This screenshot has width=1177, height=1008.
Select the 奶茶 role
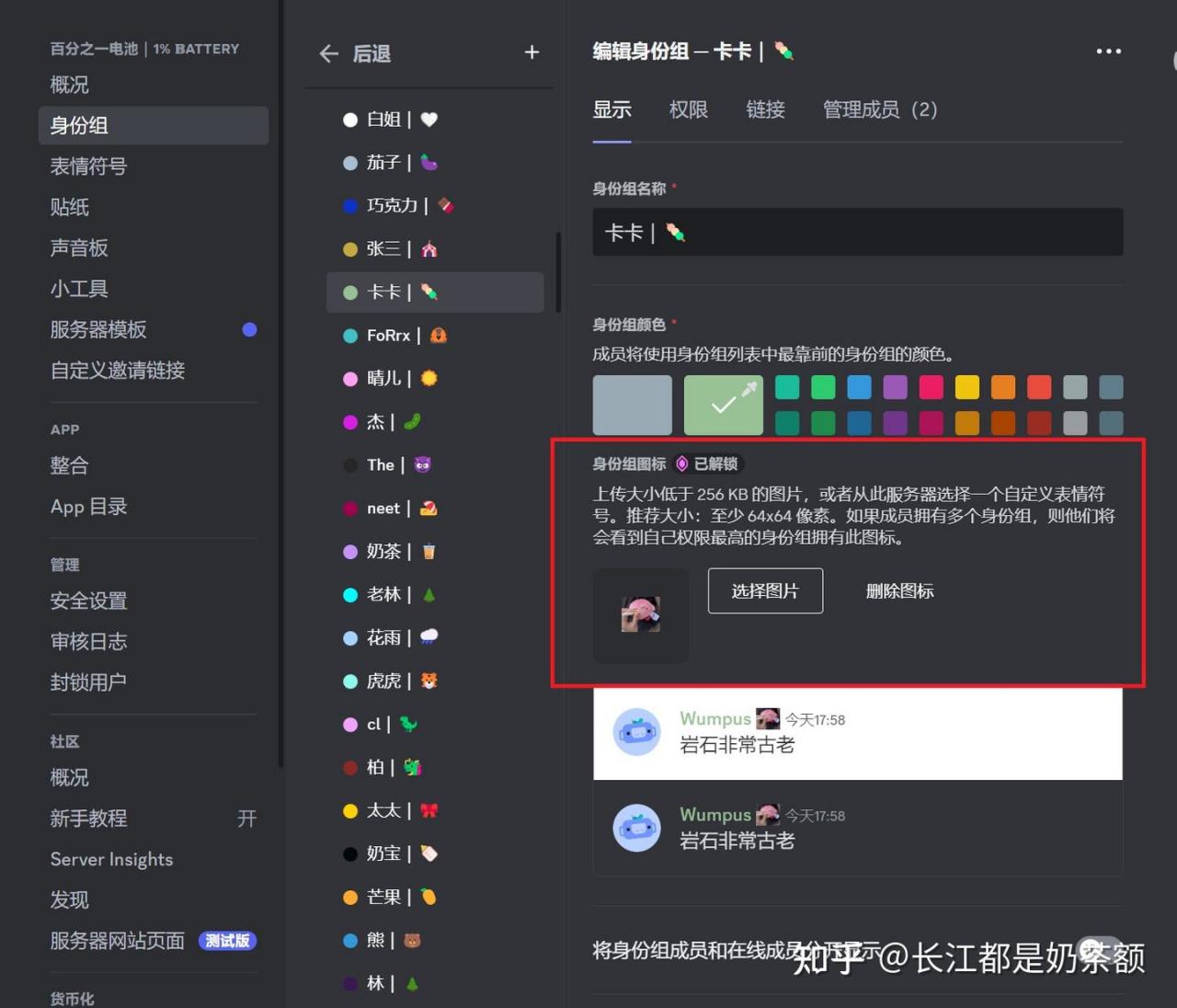tap(435, 551)
